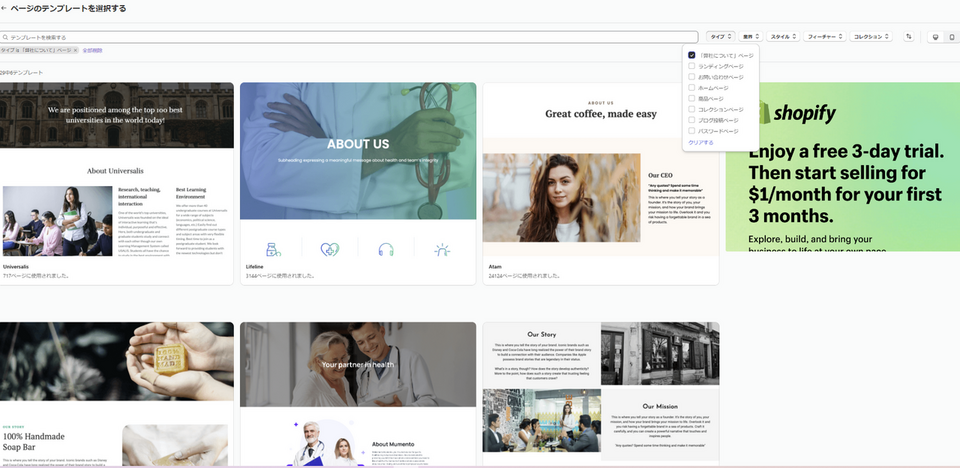Click the back arrow beside the page title

click(4, 9)
